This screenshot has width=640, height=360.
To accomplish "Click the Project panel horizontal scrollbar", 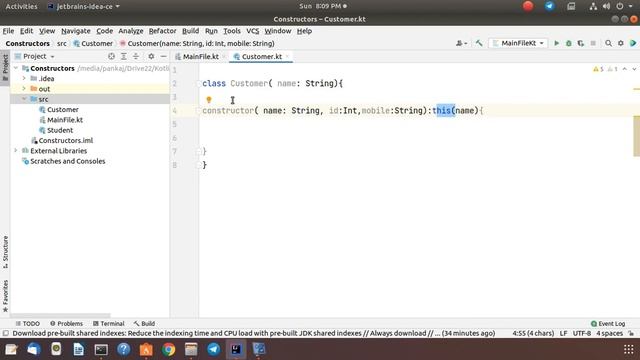I will point(60,316).
